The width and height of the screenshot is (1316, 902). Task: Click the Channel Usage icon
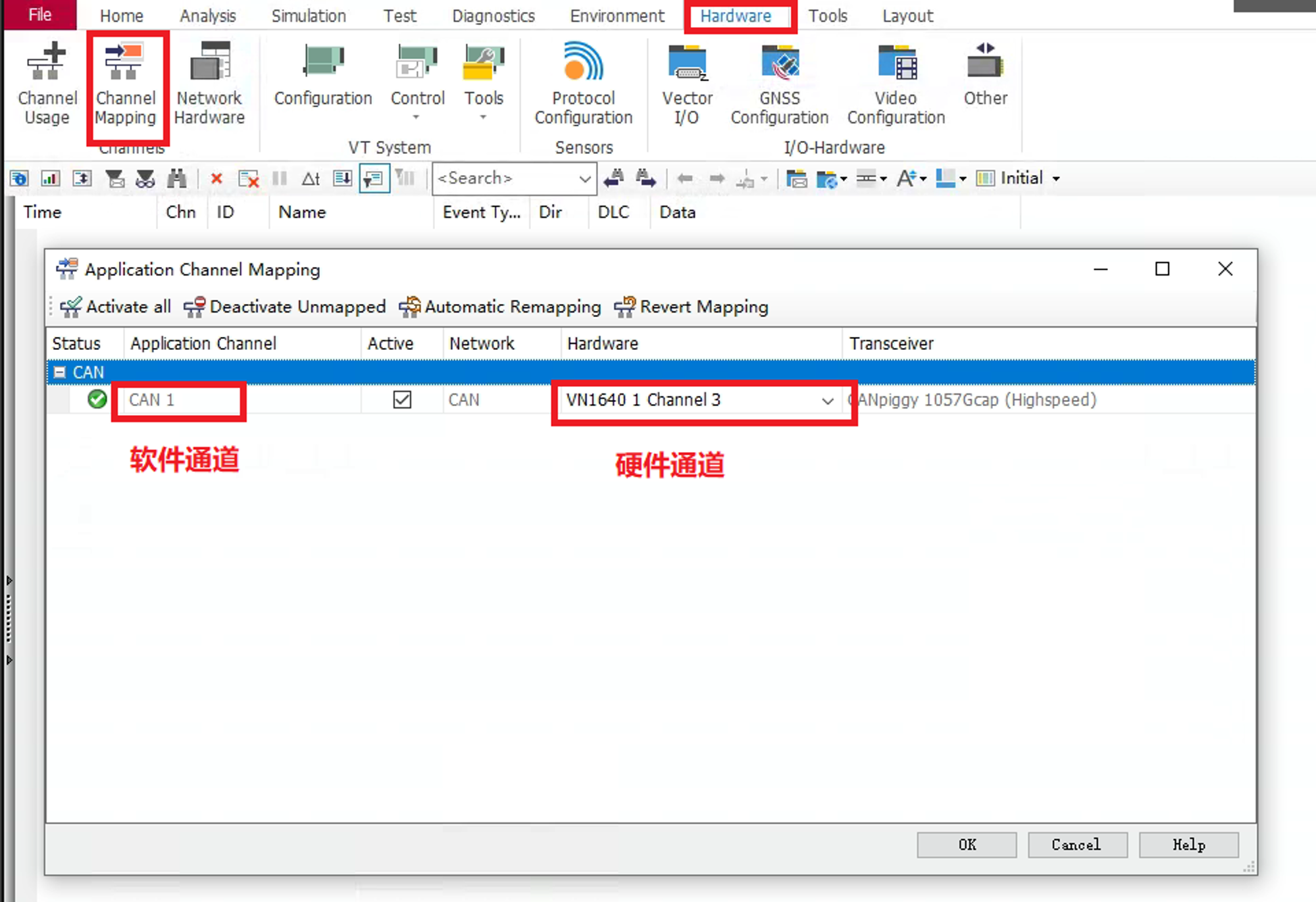(47, 84)
